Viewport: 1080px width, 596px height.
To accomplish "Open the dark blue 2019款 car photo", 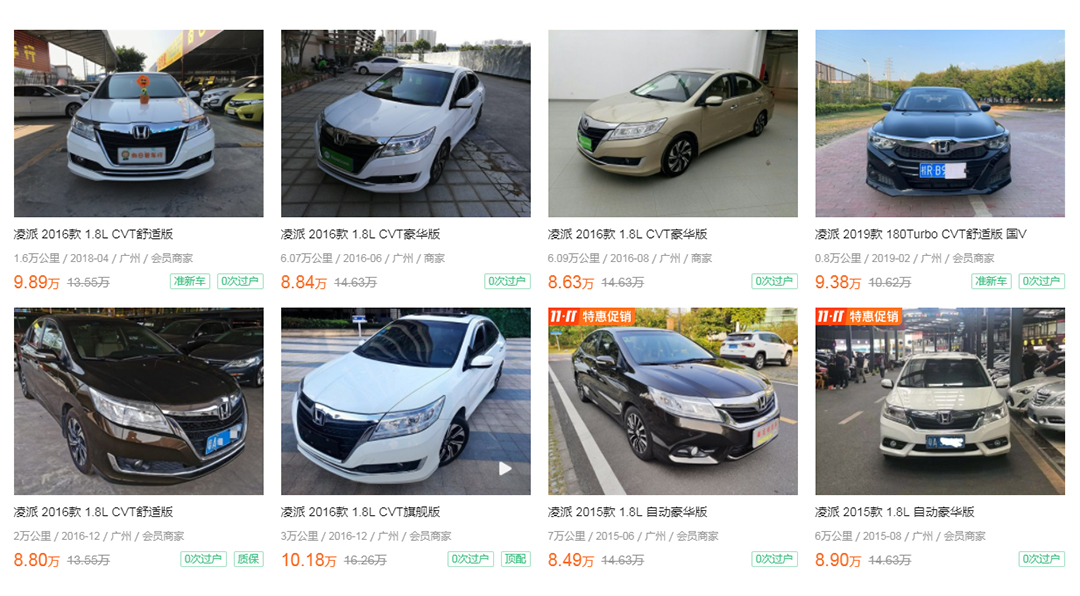I will (x=940, y=123).
